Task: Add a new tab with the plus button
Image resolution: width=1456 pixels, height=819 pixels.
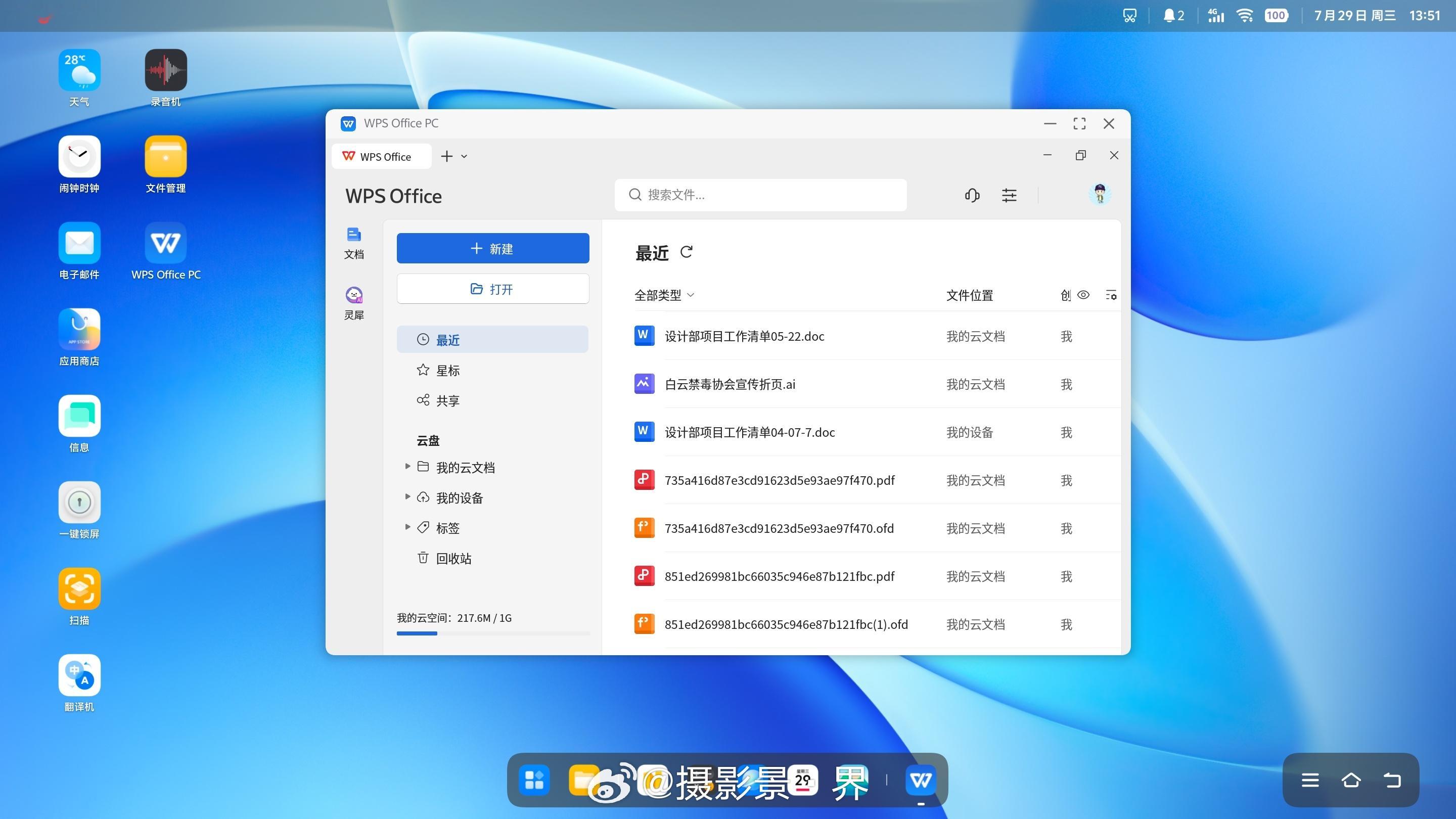Action: [x=446, y=157]
